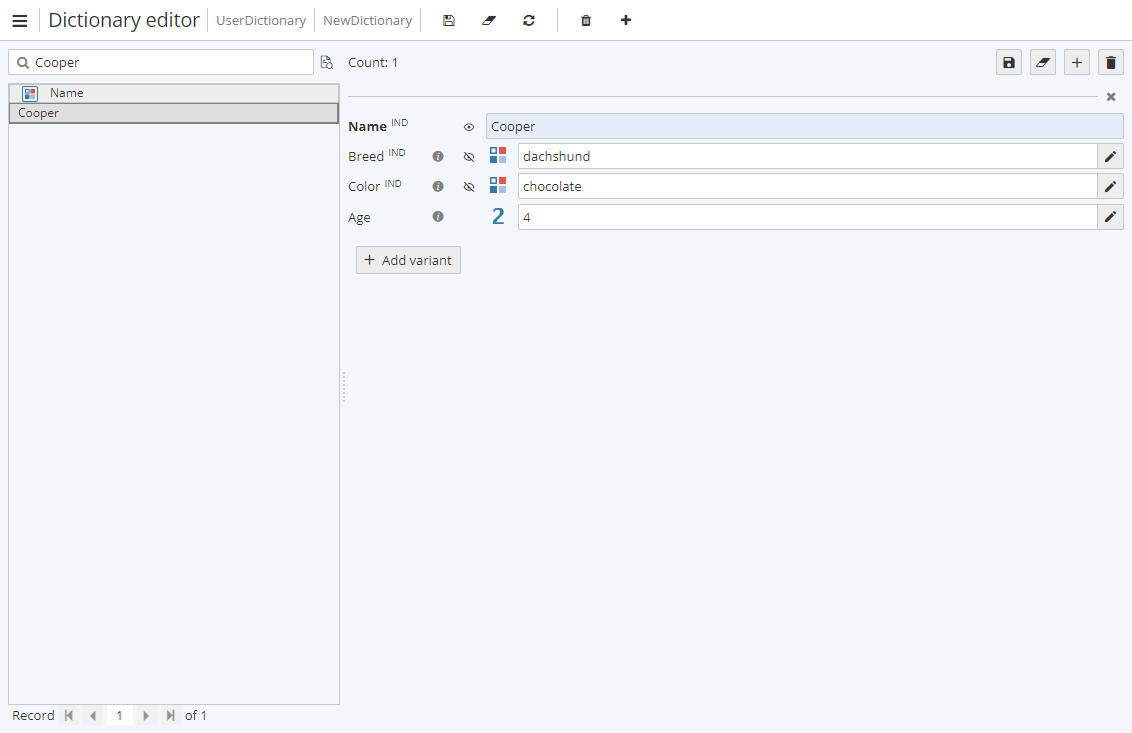Viewport: 1132px width, 733px height.
Task: Click advanced search icon beside search box
Action: tap(327, 63)
